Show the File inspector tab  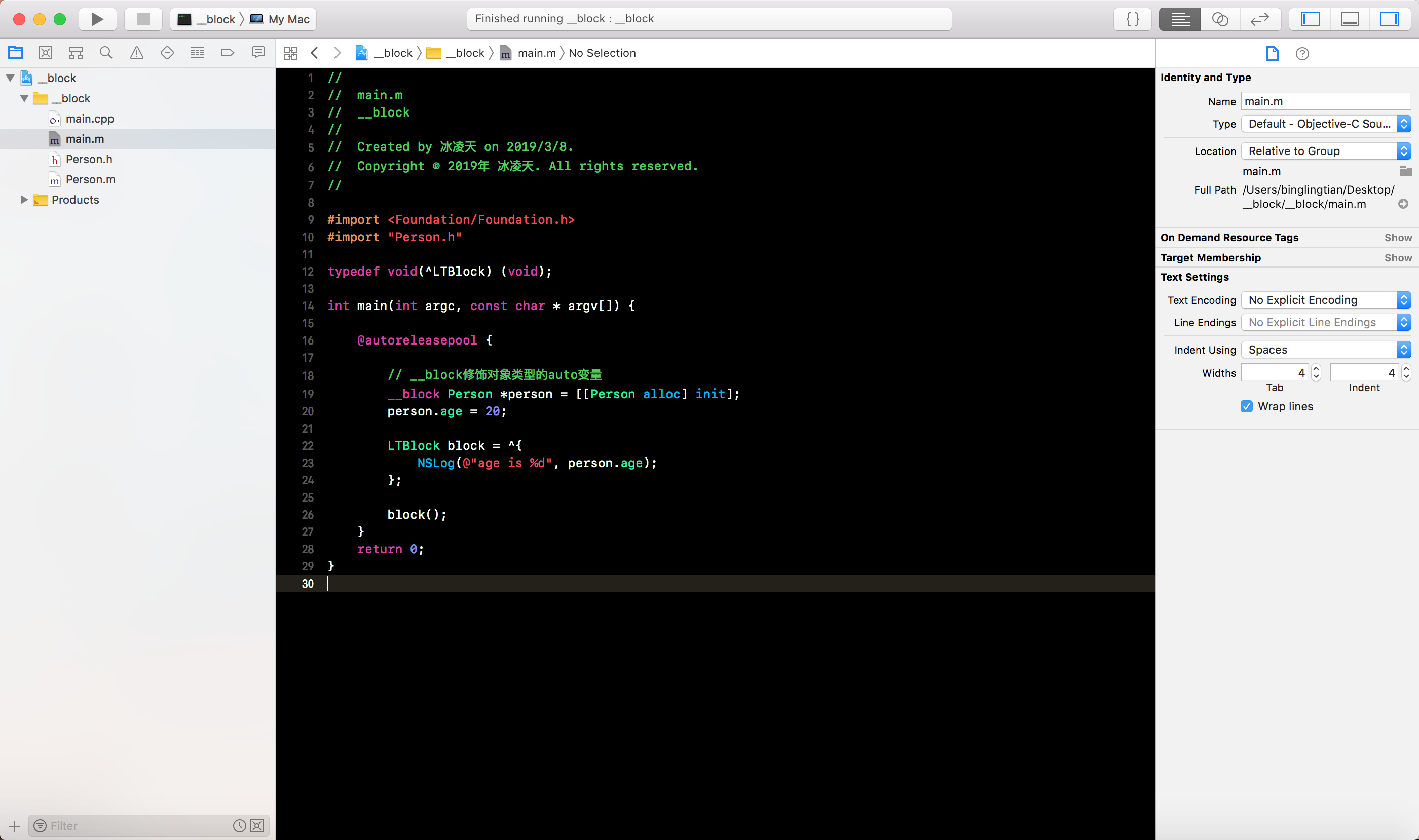[x=1273, y=54]
